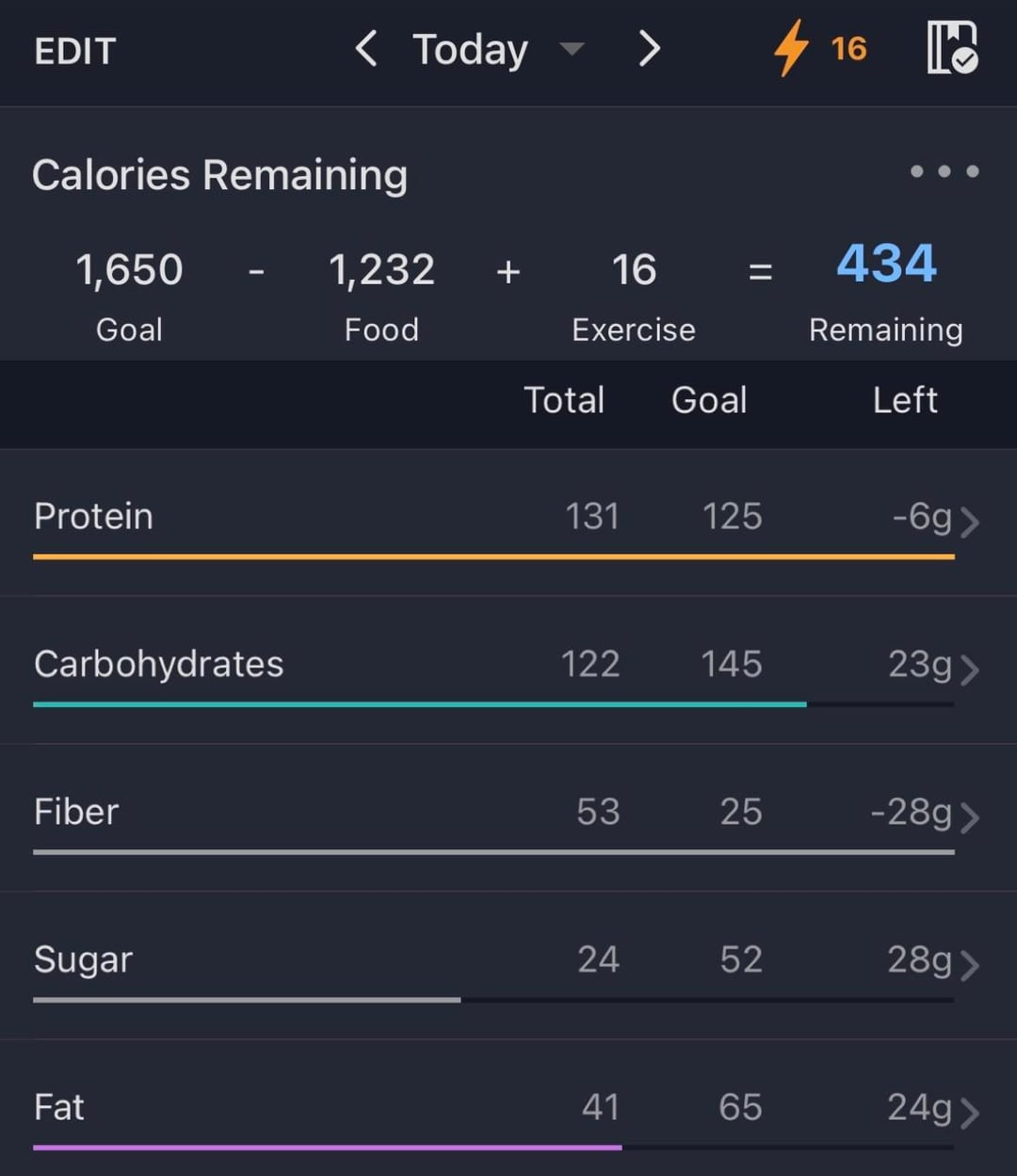Select the Protein nutrient row

point(282,517)
